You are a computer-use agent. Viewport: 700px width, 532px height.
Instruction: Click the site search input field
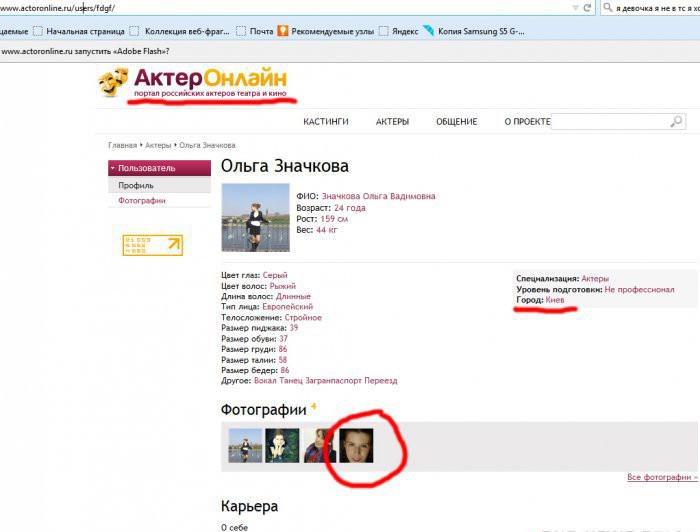click(608, 122)
